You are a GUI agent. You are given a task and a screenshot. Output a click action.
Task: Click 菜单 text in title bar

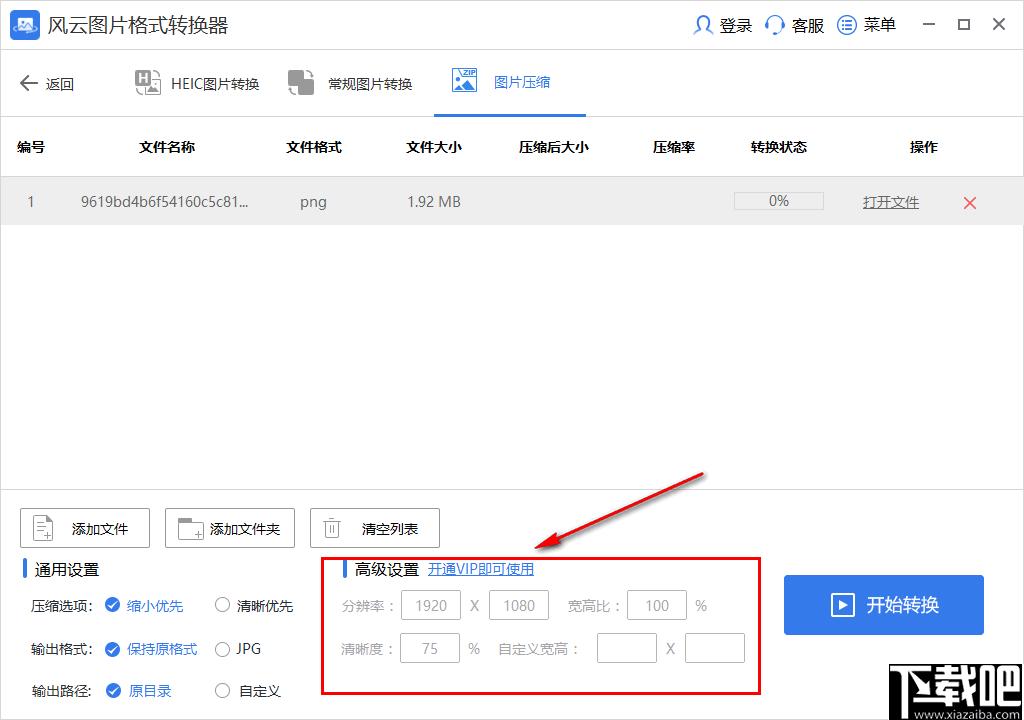click(x=880, y=25)
